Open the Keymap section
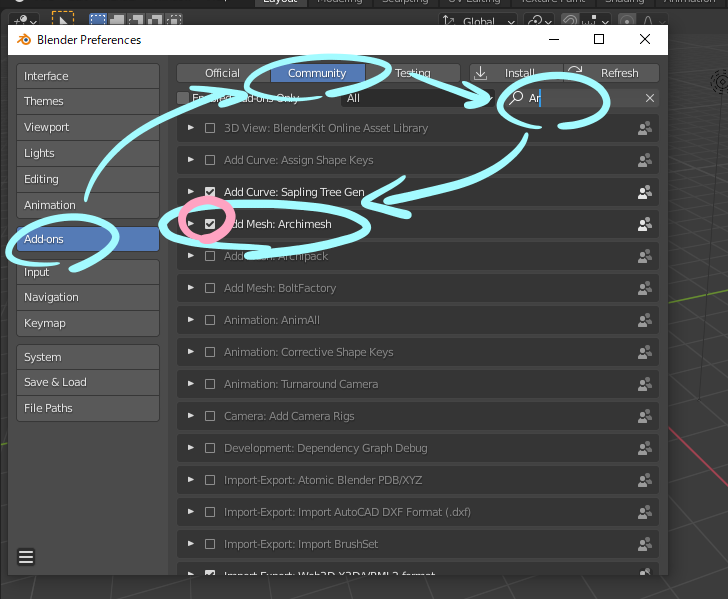The height and width of the screenshot is (599, 728). tap(88, 323)
